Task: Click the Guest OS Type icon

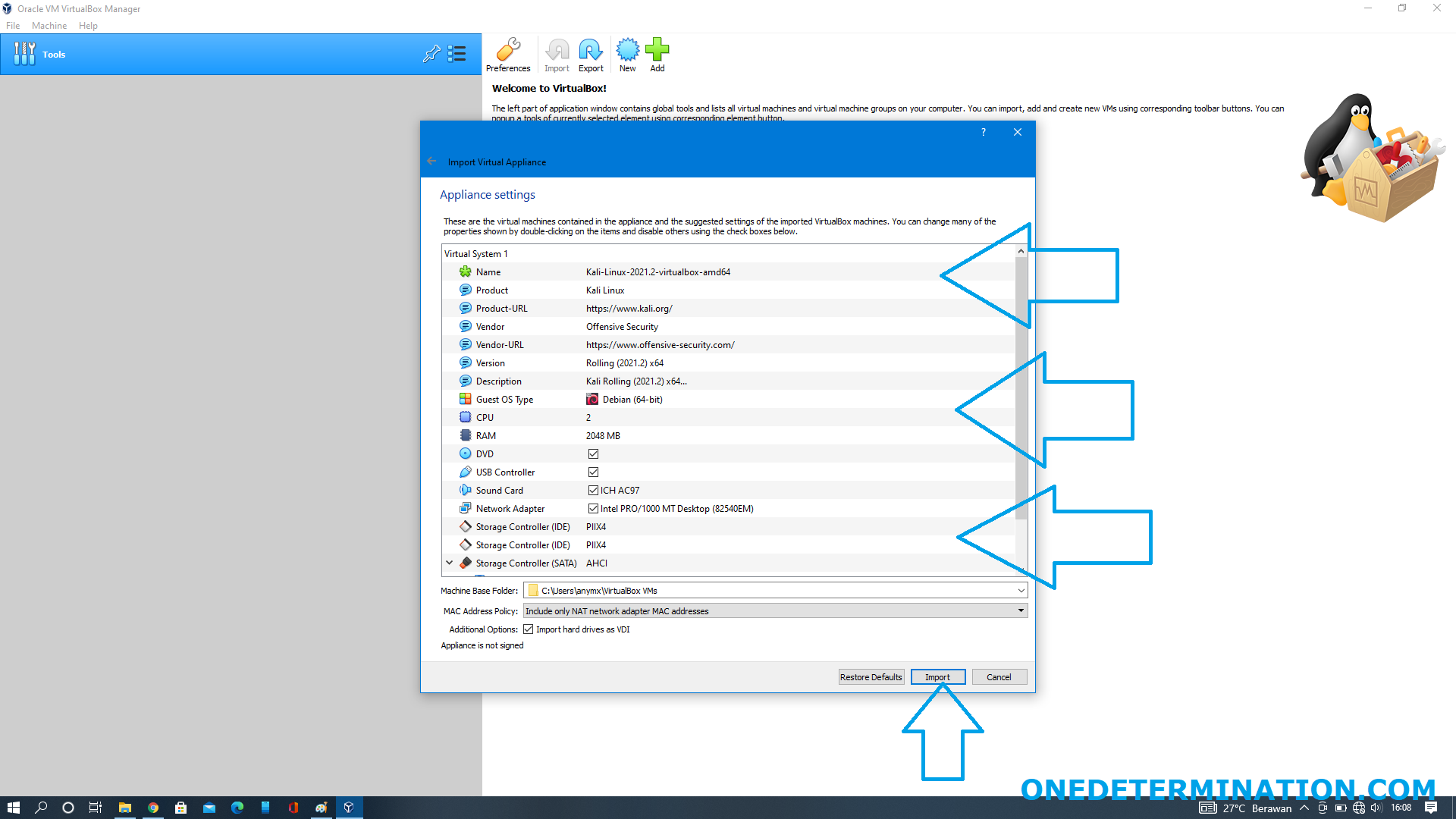Action: pos(466,399)
